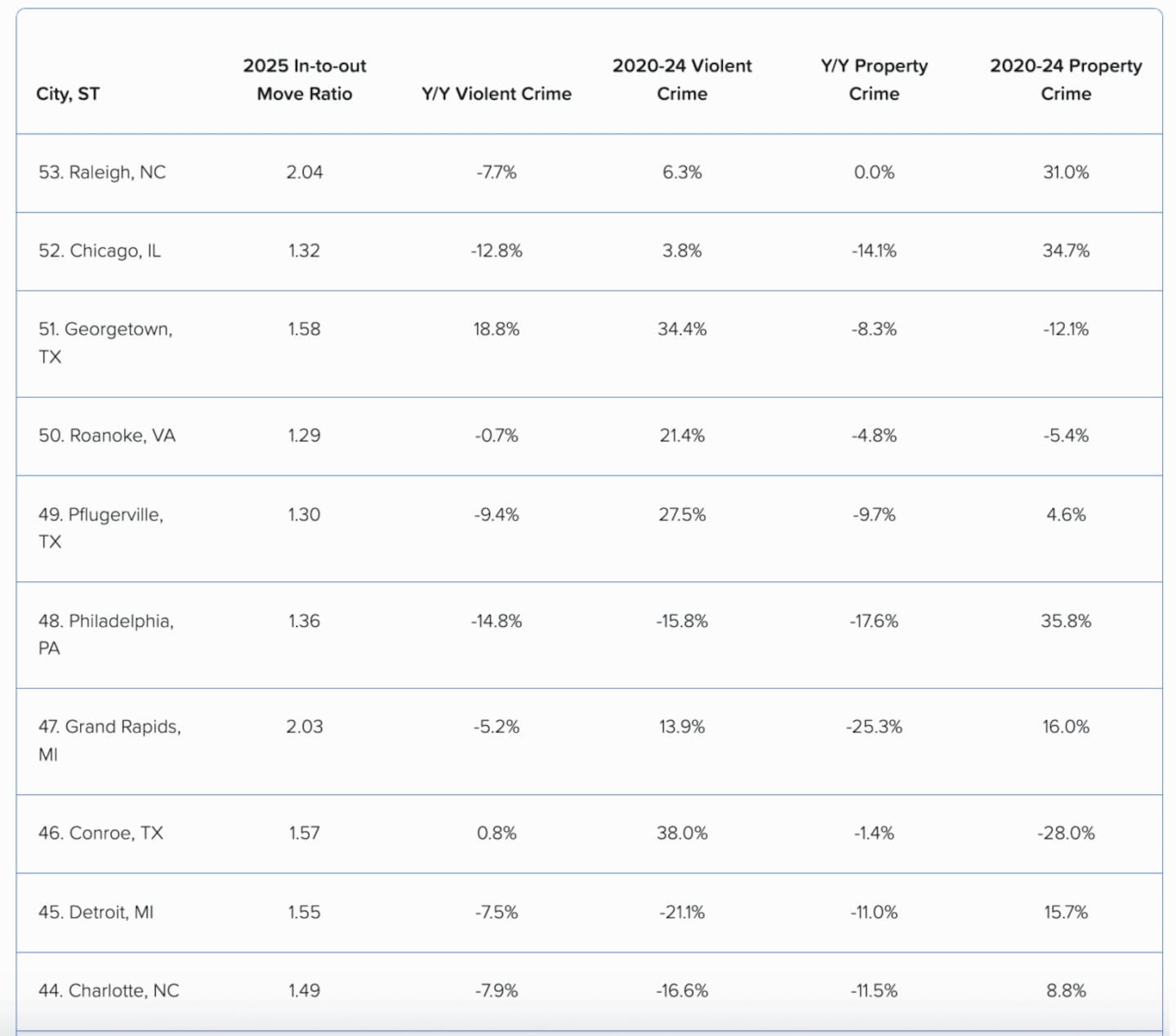
Task: Select Georgetown's 34.4% violent crime value
Action: [x=682, y=329]
